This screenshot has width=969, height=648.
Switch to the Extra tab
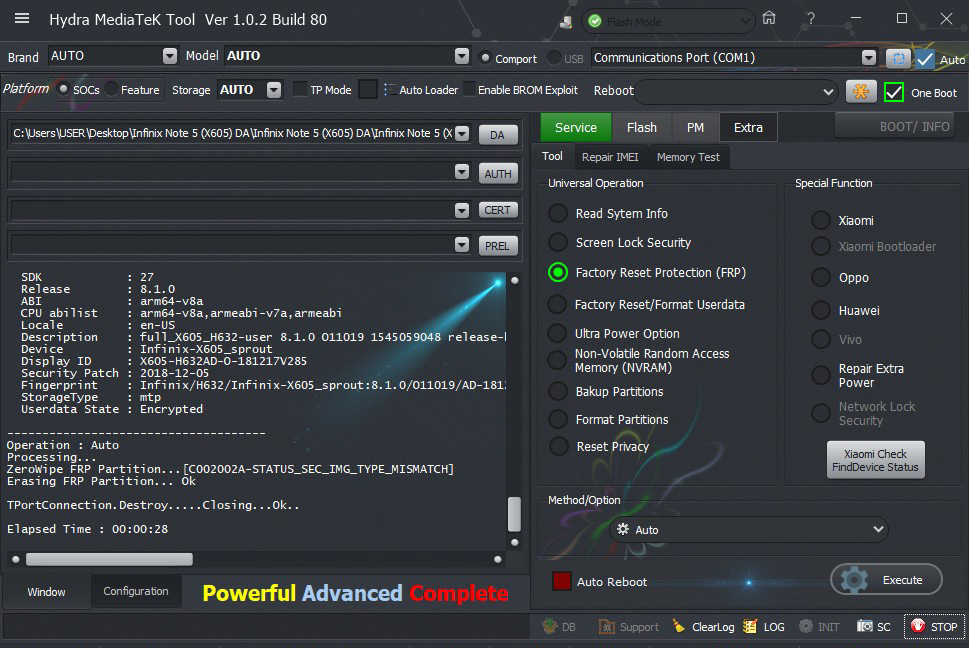748,127
